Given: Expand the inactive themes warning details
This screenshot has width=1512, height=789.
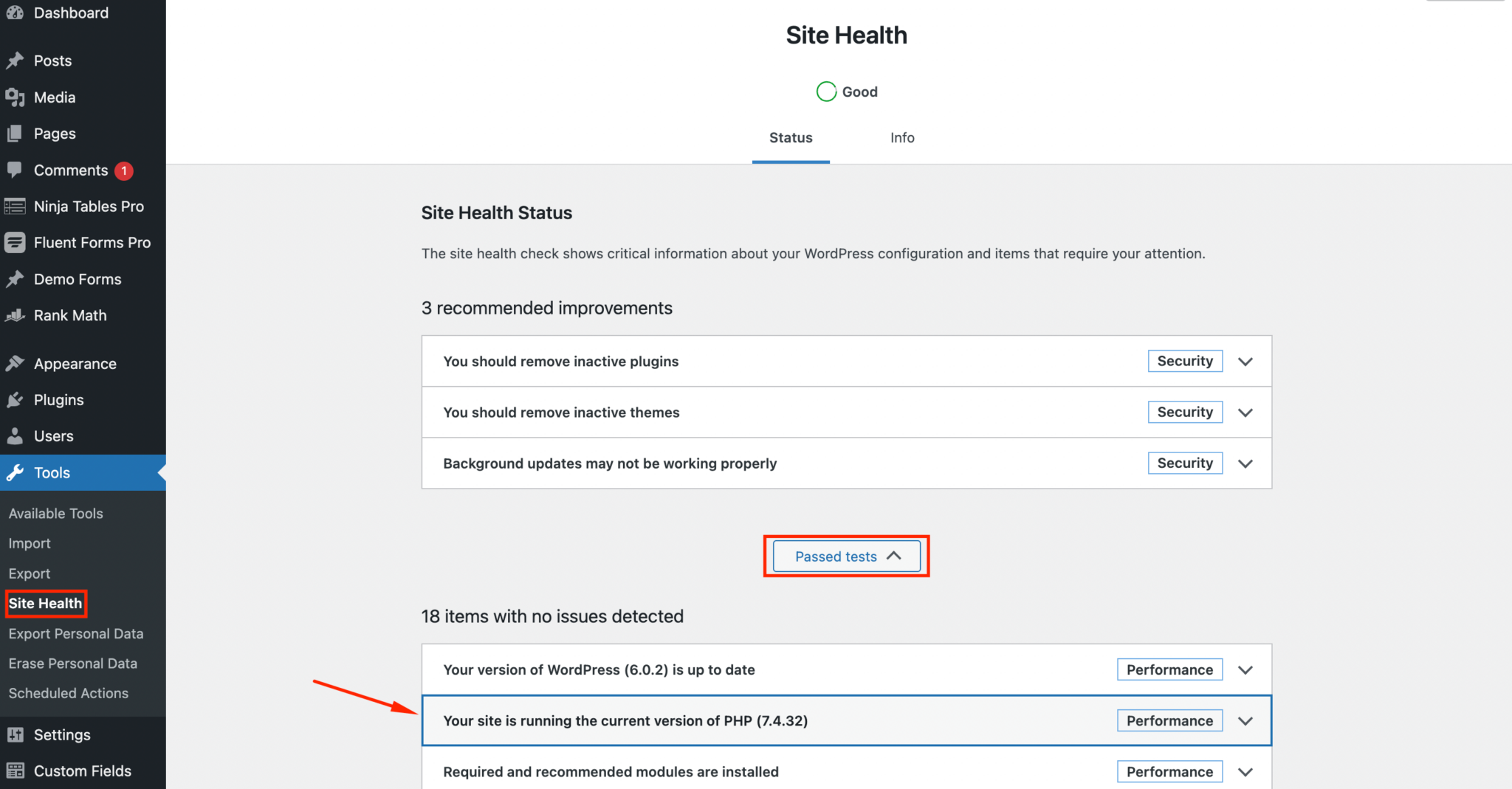Looking at the screenshot, I should [x=1245, y=412].
